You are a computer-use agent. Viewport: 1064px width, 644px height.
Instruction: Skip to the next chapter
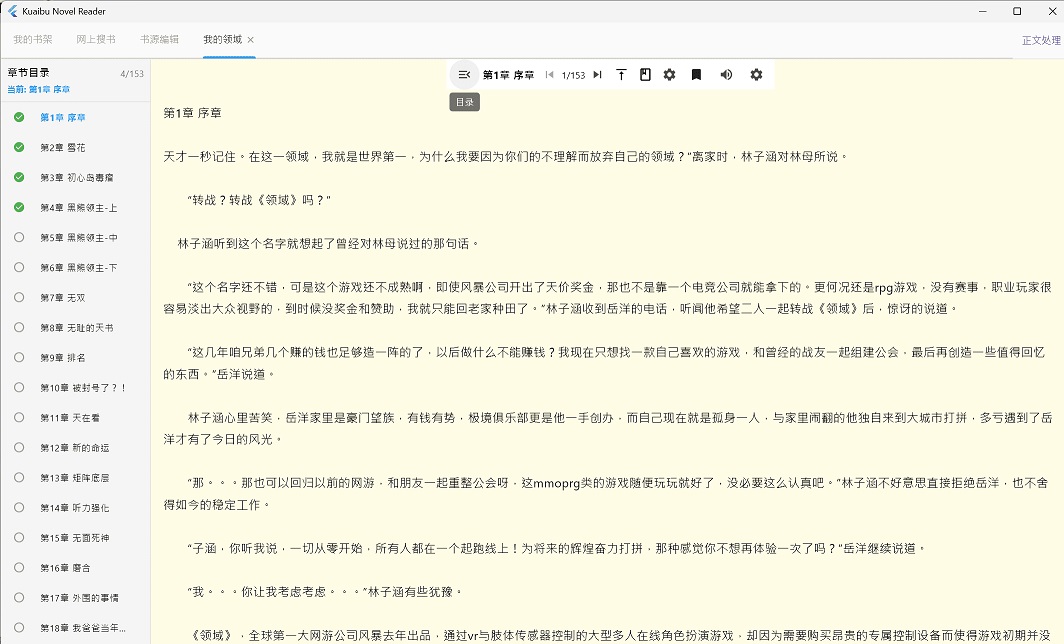(597, 75)
